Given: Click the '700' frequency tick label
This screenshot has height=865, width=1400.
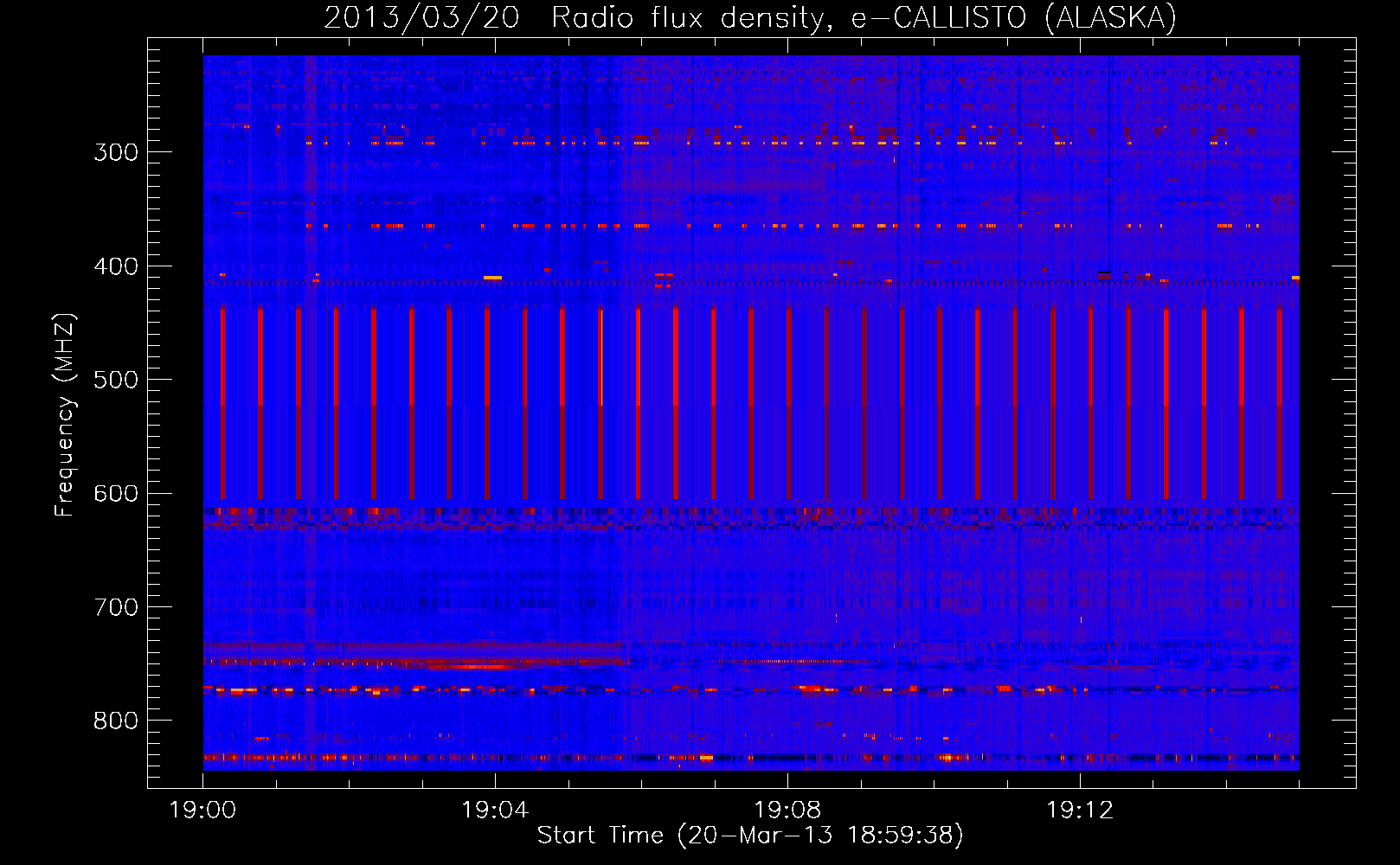Looking at the screenshot, I should coord(115,607).
